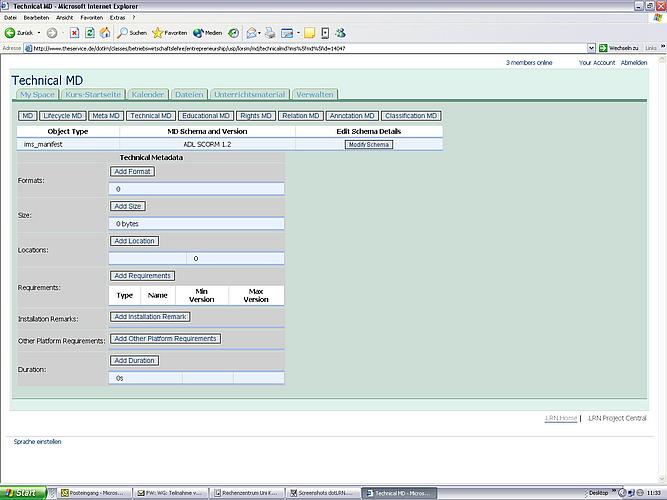Click the Sprache einstellen link
This screenshot has height=500, width=667.
click(37, 442)
